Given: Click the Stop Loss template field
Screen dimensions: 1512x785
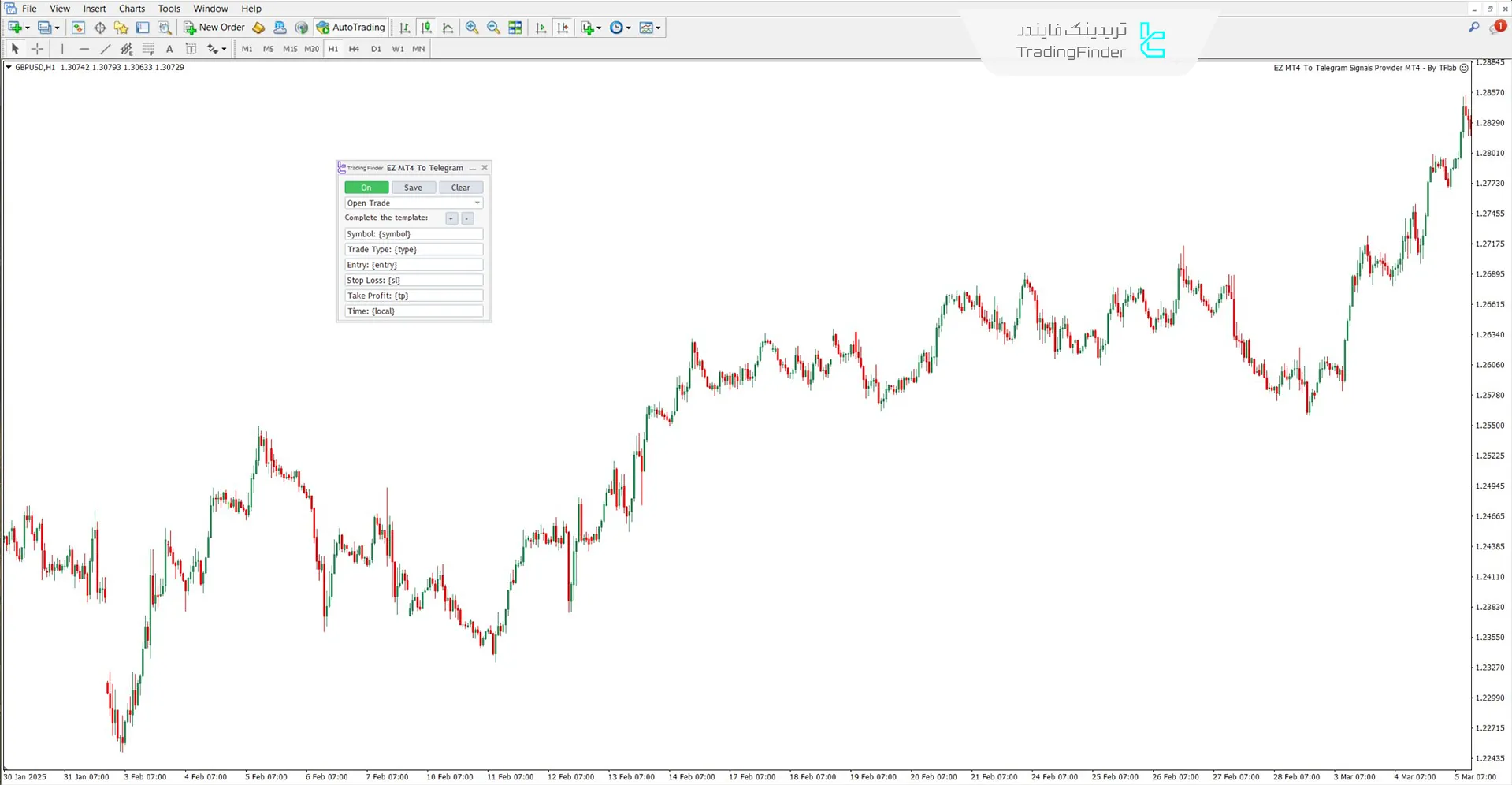Looking at the screenshot, I should click(413, 281).
